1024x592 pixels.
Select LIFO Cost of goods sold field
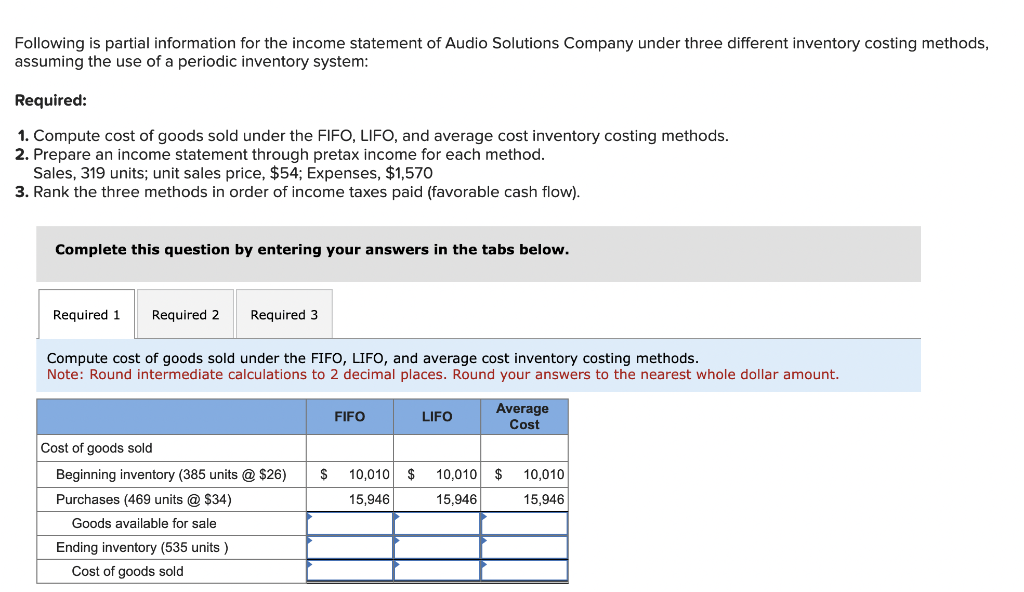point(437,571)
